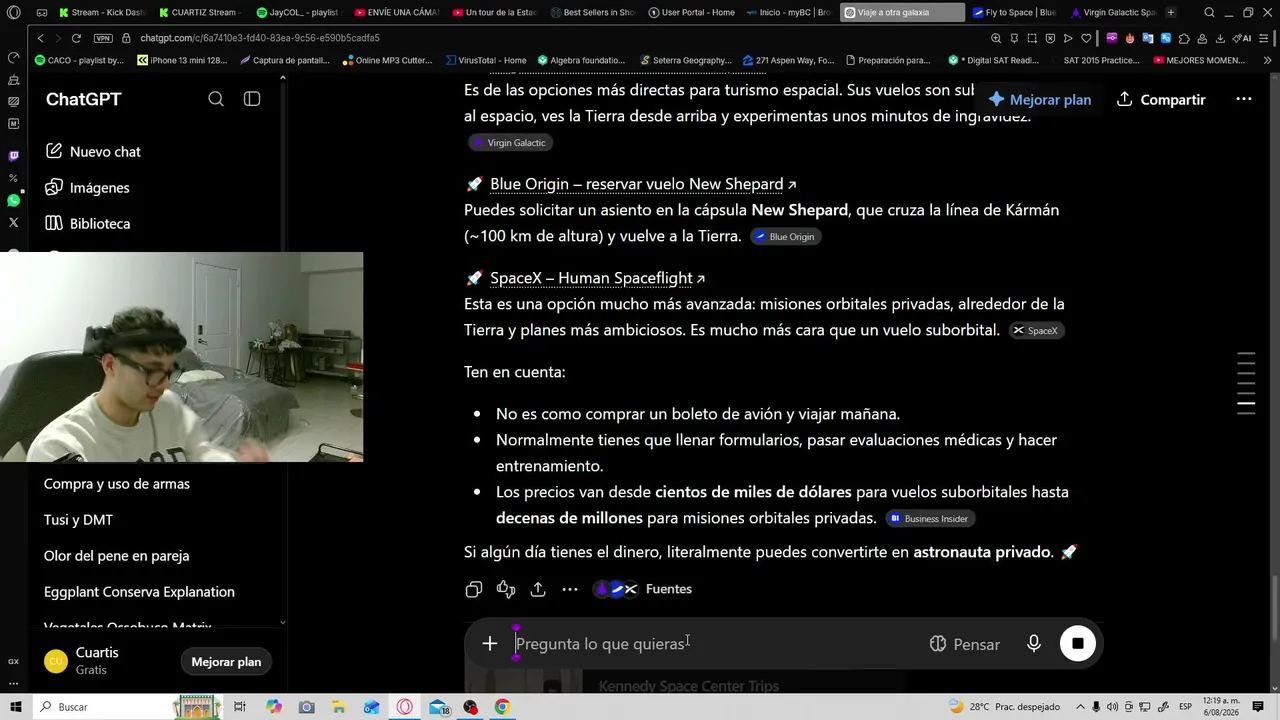This screenshot has height=720, width=1280.
Task: Open Google Chrome from the taskbar
Action: tap(502, 707)
